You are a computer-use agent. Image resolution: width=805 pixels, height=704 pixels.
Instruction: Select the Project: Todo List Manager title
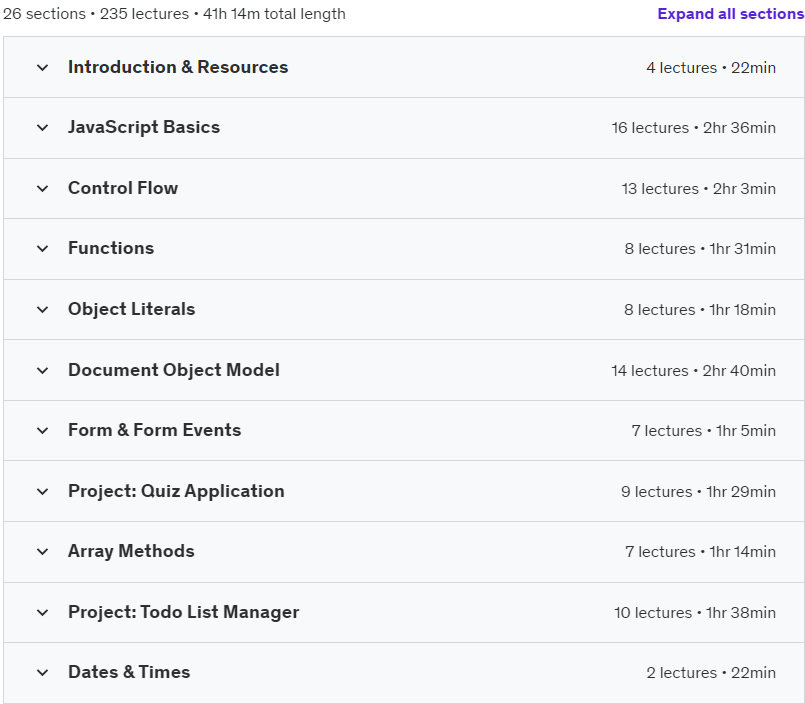184,612
